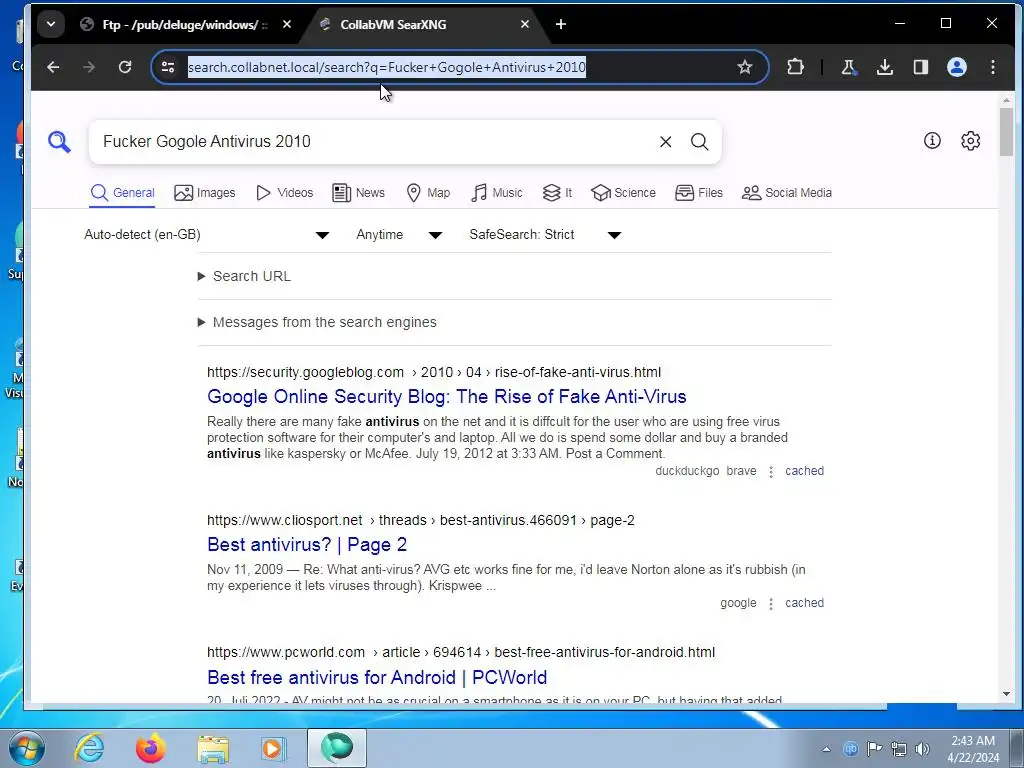Screen dimensions: 1024x768
Task: Open security.googleblog.com URL link
Action: pyautogui.click(x=434, y=372)
